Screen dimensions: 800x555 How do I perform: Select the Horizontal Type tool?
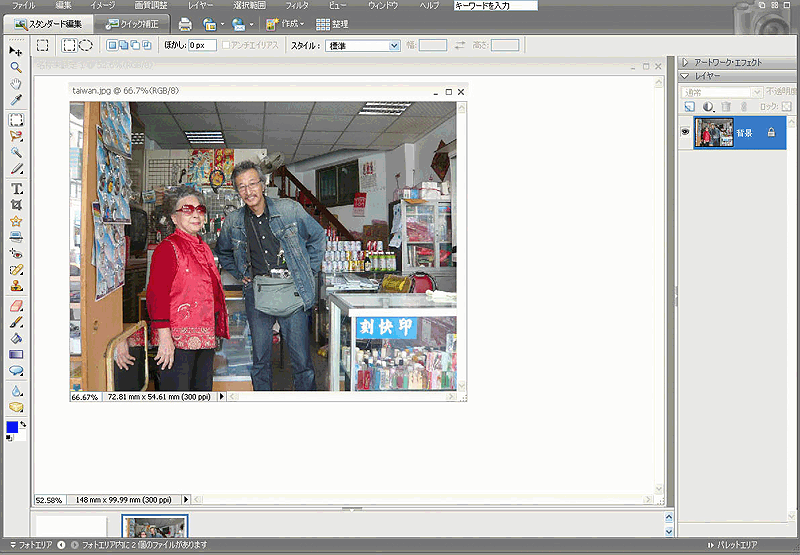point(16,187)
